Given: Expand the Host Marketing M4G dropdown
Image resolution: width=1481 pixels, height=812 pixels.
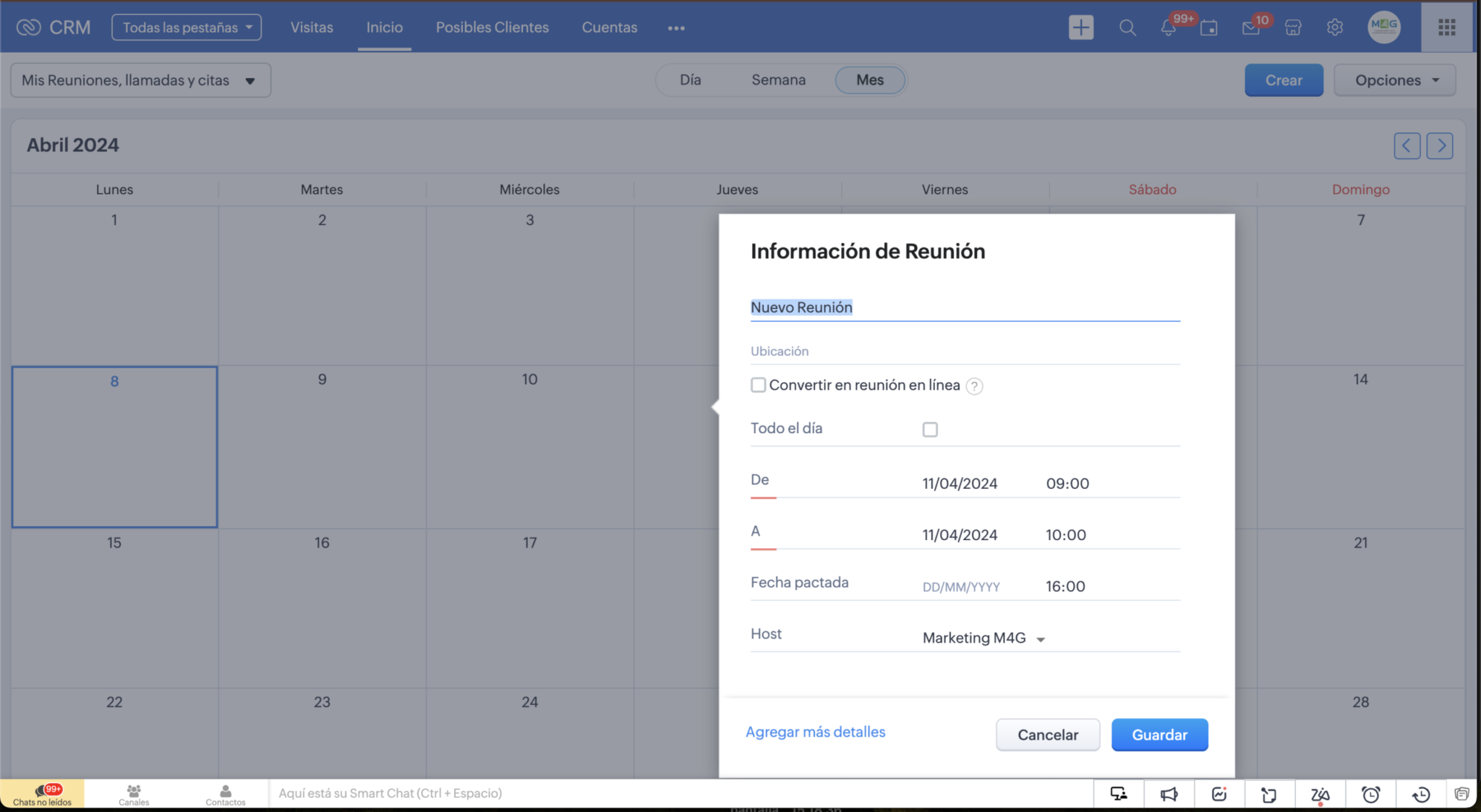Looking at the screenshot, I should point(984,638).
